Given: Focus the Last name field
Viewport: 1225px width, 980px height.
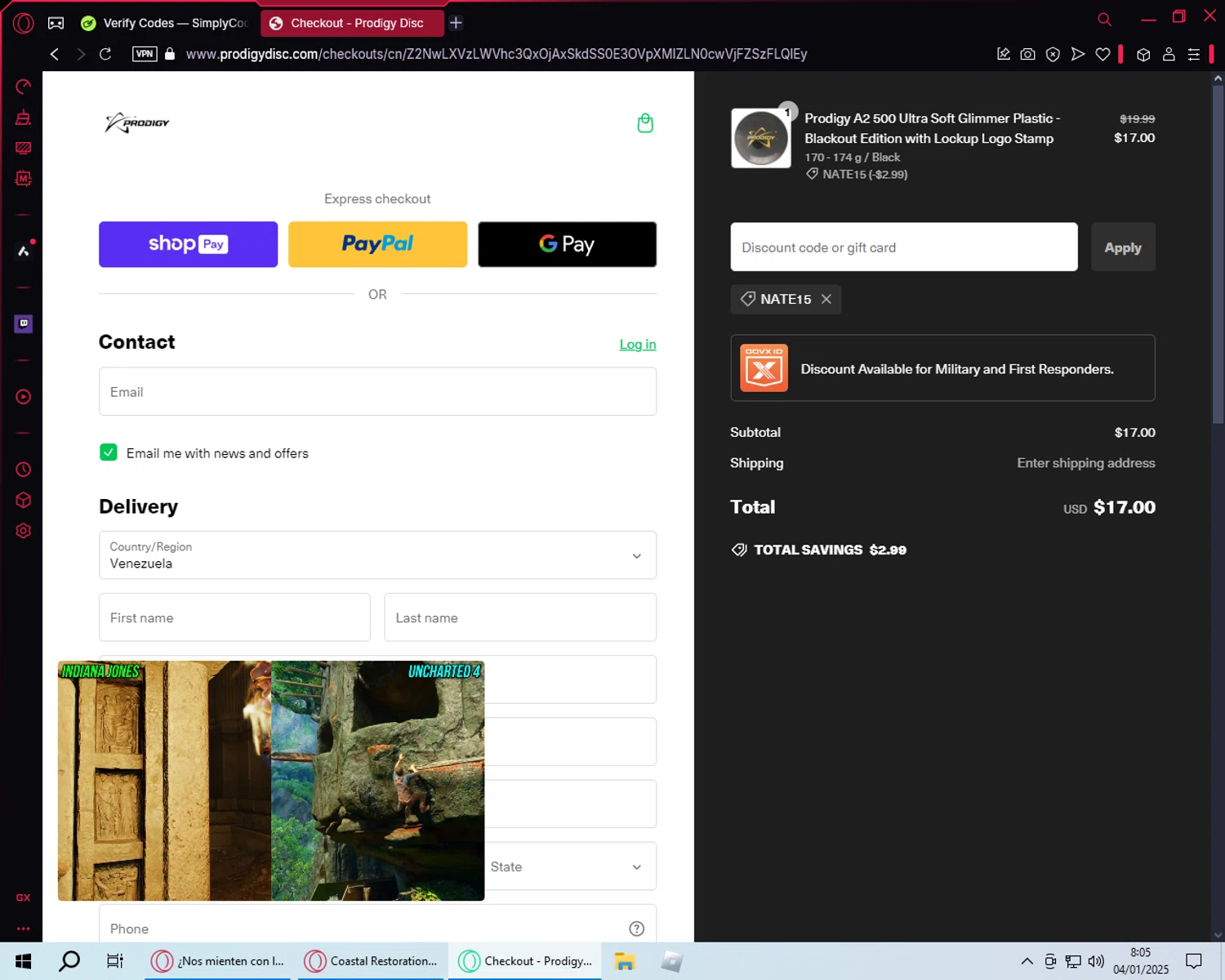Looking at the screenshot, I should (520, 617).
